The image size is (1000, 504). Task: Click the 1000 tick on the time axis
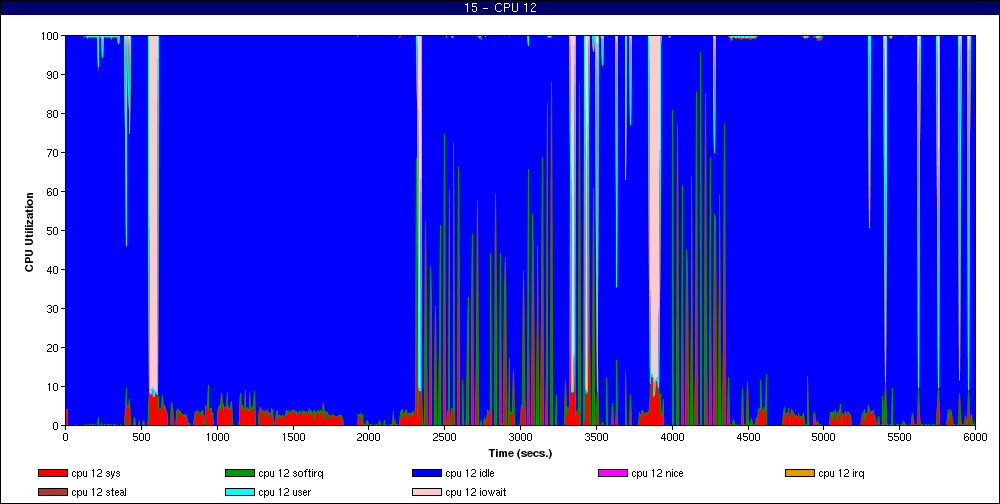217,438
